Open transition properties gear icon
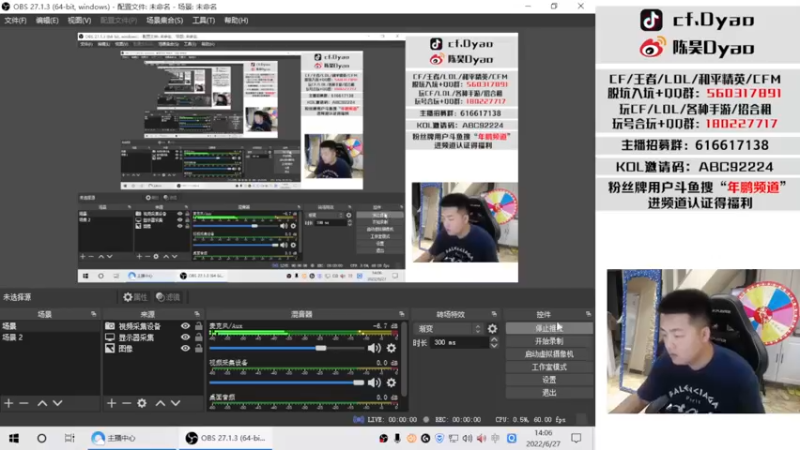Screen dimensions: 800x450 (492, 329)
